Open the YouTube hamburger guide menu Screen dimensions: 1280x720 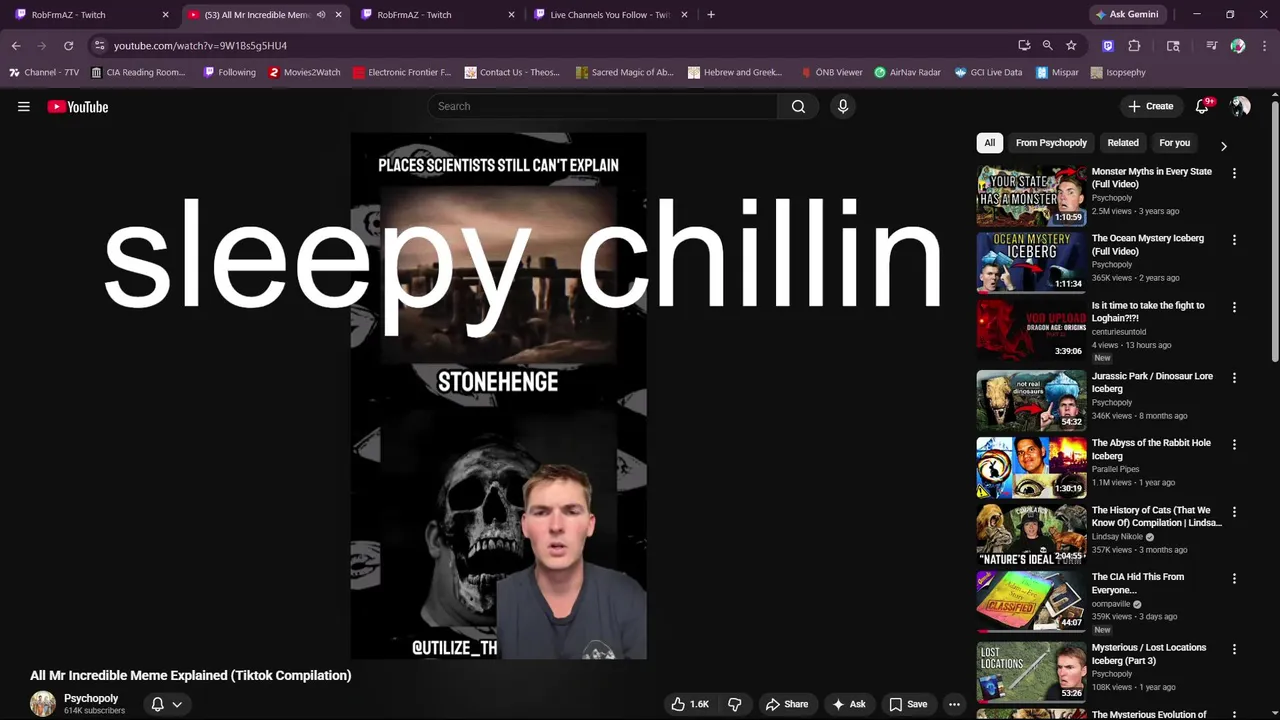24,107
